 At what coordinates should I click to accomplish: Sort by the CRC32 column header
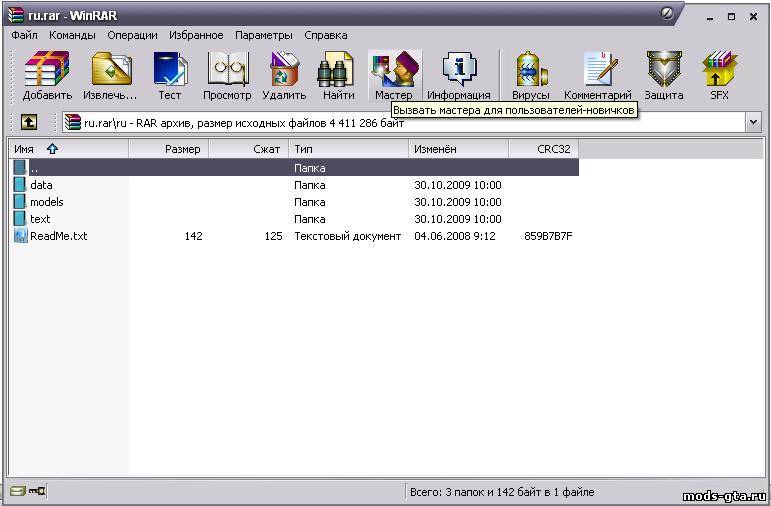pyautogui.click(x=544, y=149)
